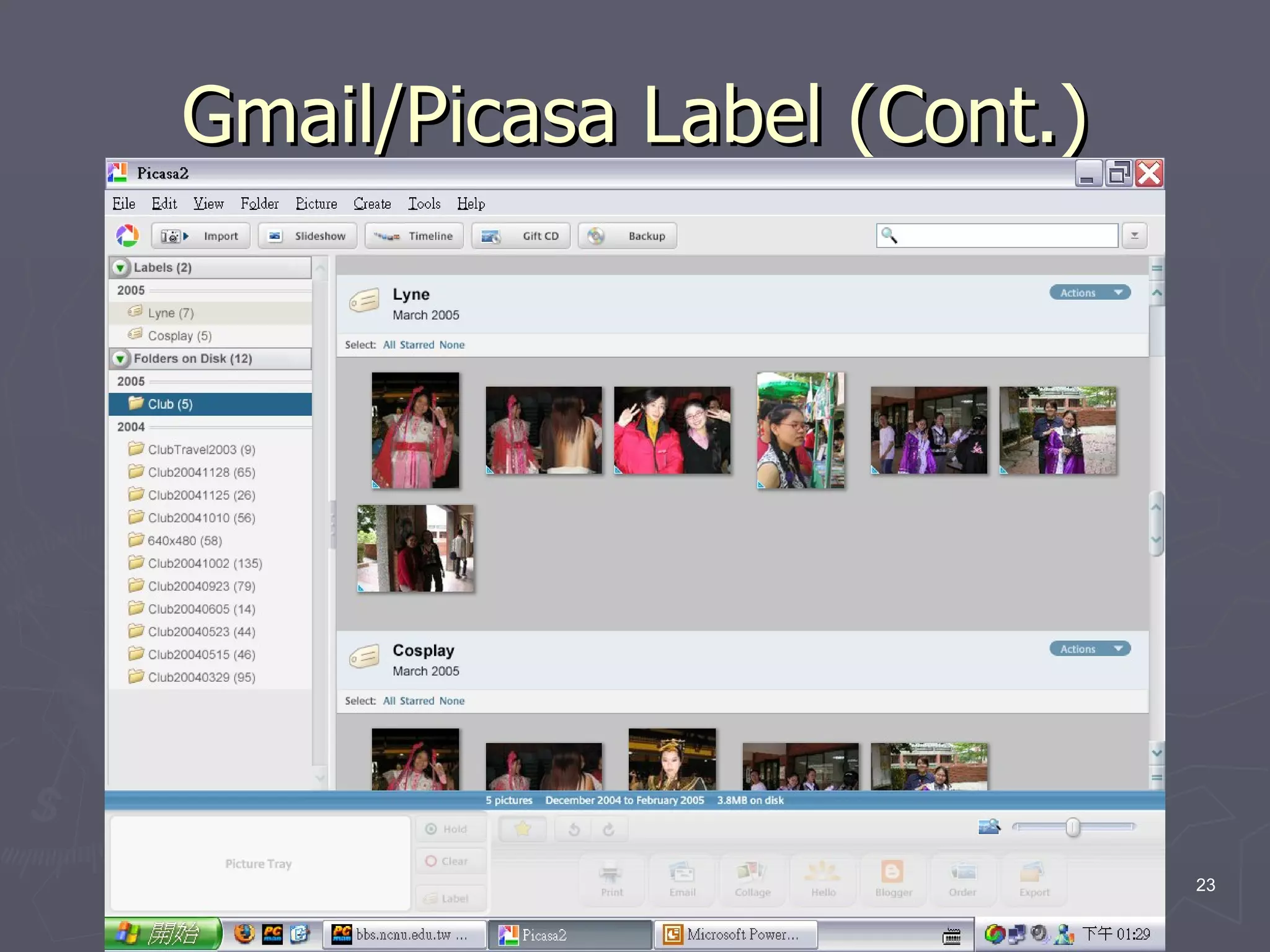This screenshot has height=952, width=1270.
Task: Create a Gift CD
Action: pos(521,236)
